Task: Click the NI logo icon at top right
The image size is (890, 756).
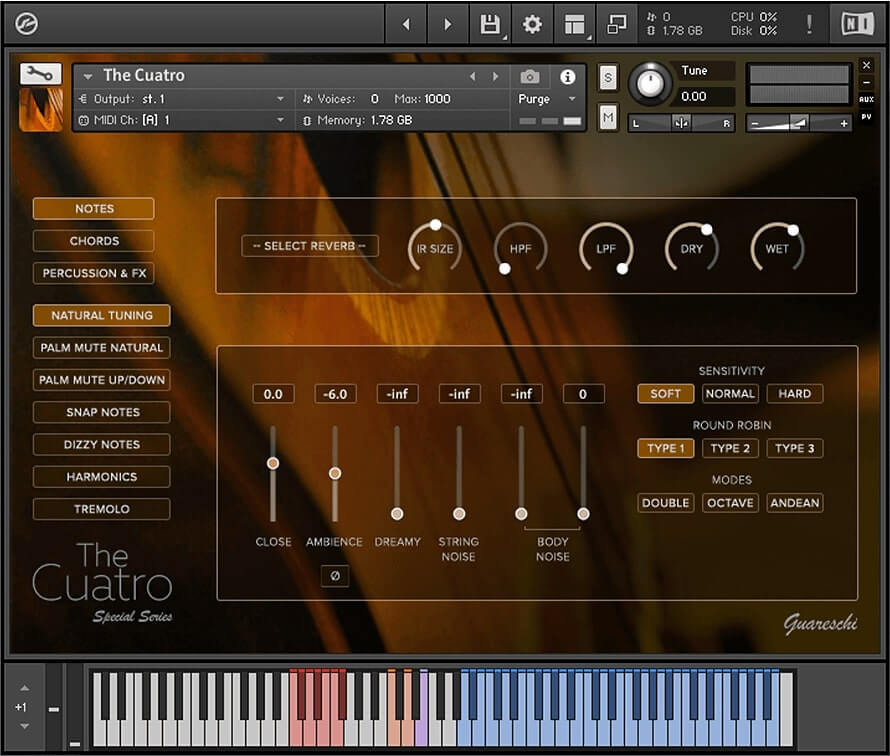Action: pyautogui.click(x=857, y=22)
